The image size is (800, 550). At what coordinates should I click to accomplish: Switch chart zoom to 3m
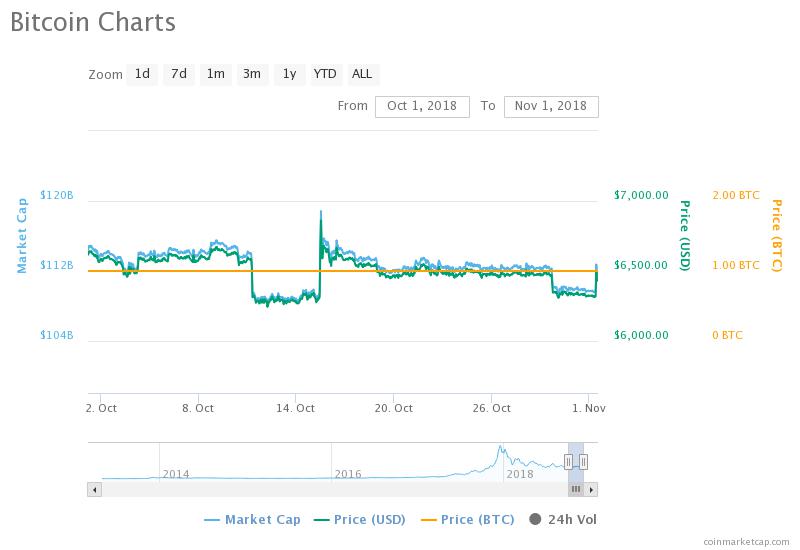(252, 74)
